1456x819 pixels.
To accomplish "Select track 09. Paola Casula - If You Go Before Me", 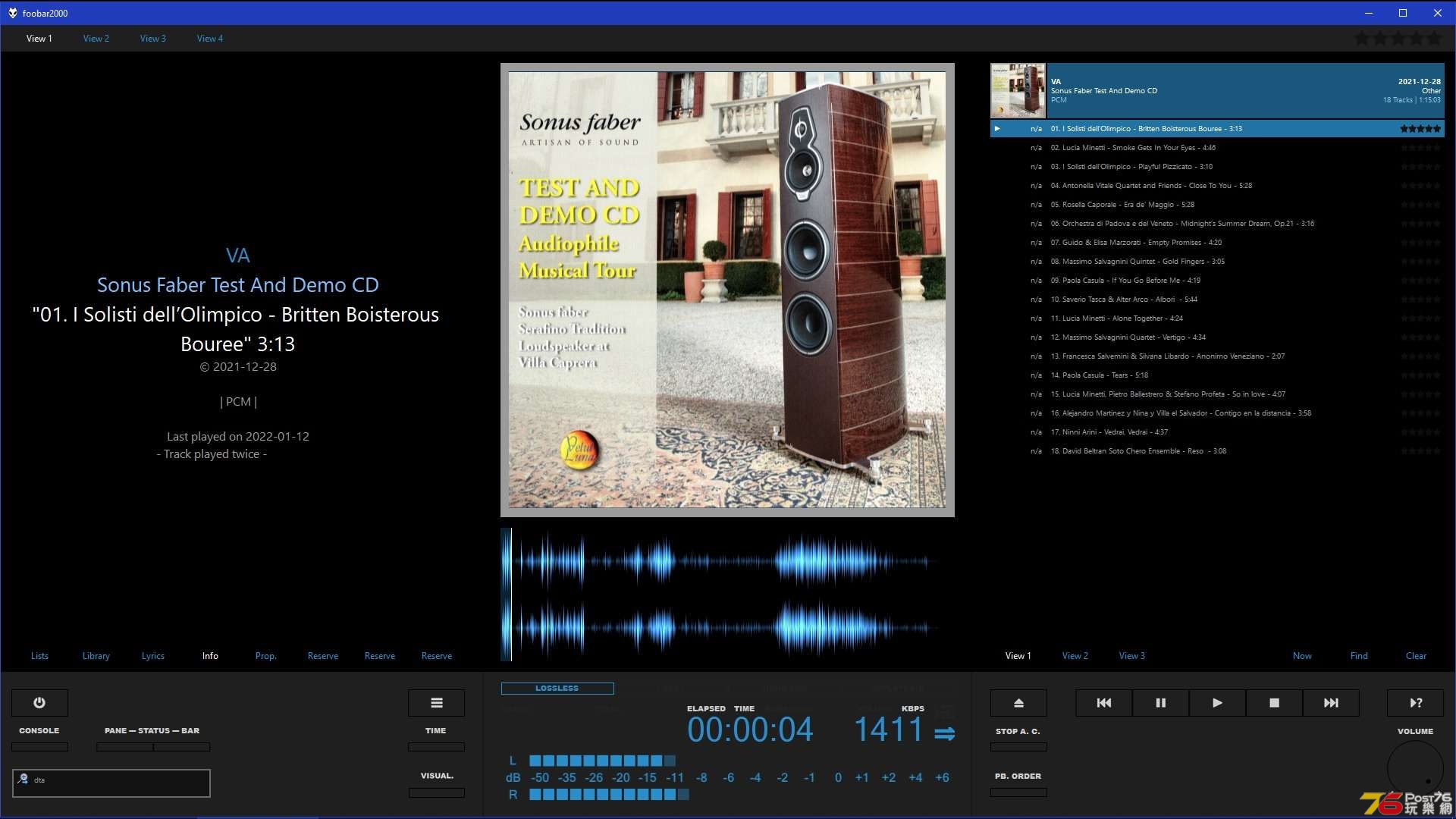I will click(1217, 281).
